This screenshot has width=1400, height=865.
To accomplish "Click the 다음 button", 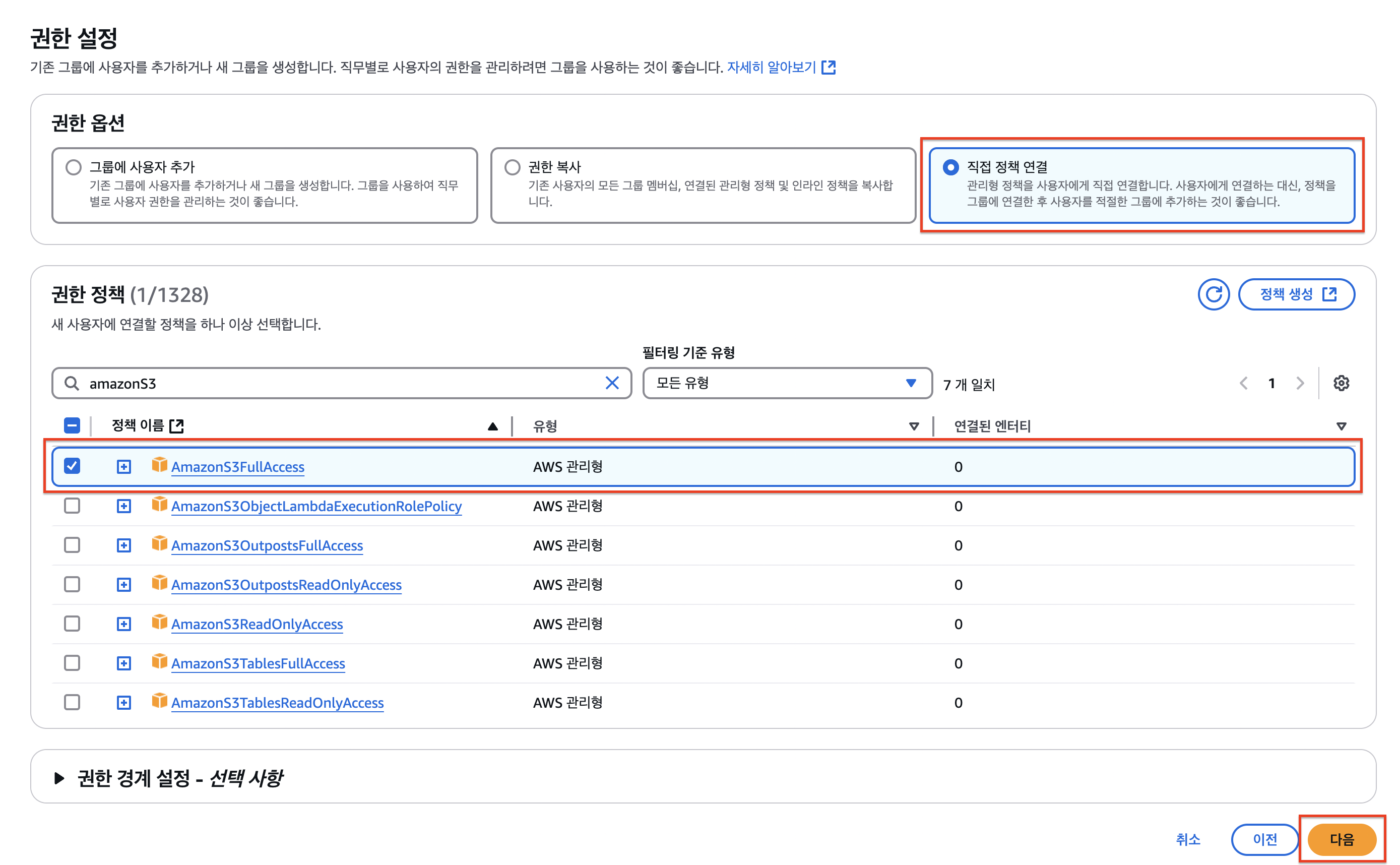I will [1341, 839].
